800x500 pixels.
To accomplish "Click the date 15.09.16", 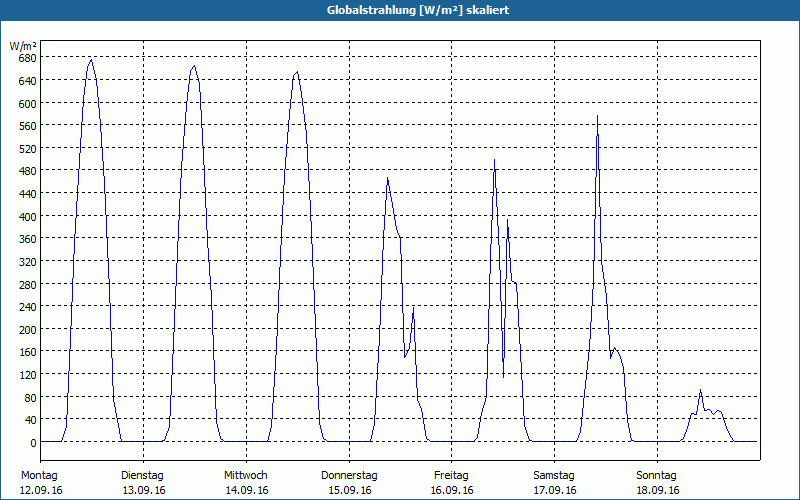I will coord(350,490).
